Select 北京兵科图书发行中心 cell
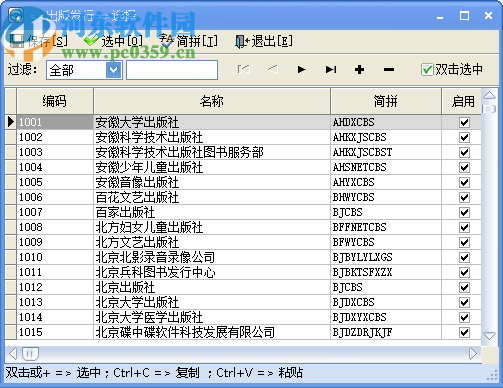Screen dimensions: 503x388 pos(212,272)
